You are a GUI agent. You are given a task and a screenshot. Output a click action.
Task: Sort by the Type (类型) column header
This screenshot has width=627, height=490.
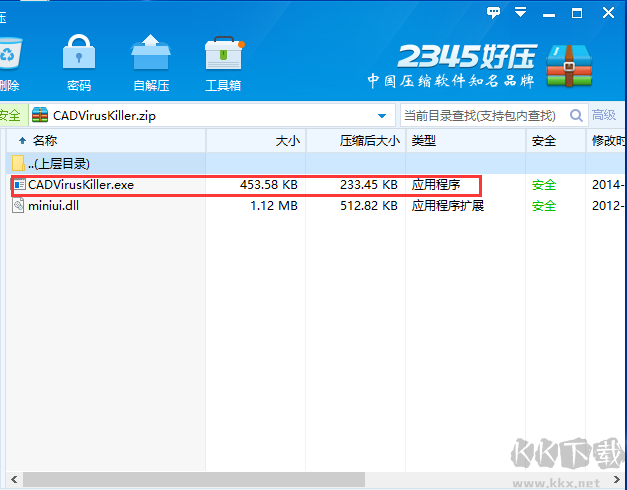pyautogui.click(x=466, y=140)
